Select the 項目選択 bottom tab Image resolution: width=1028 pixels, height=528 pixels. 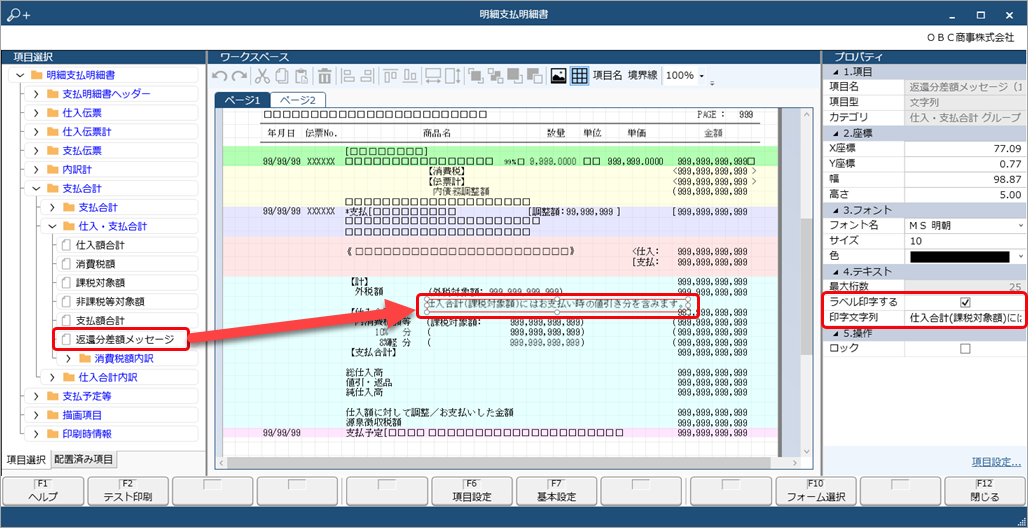[26, 459]
